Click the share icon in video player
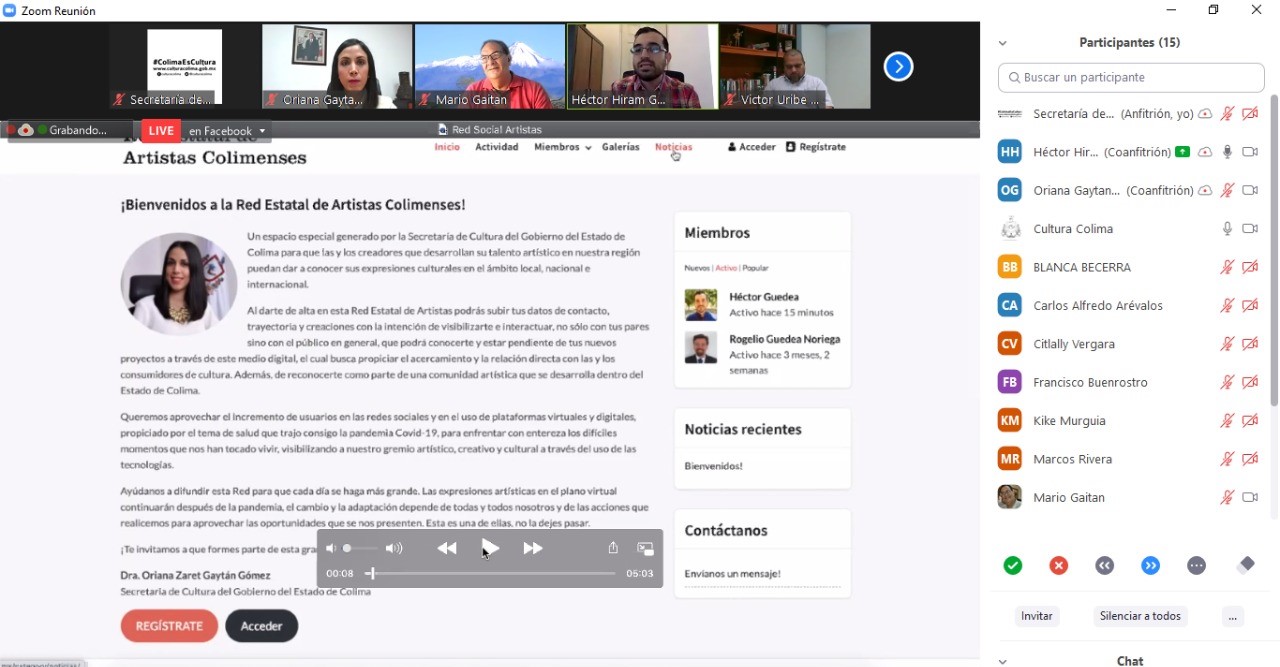This screenshot has height=667, width=1280. click(x=613, y=548)
